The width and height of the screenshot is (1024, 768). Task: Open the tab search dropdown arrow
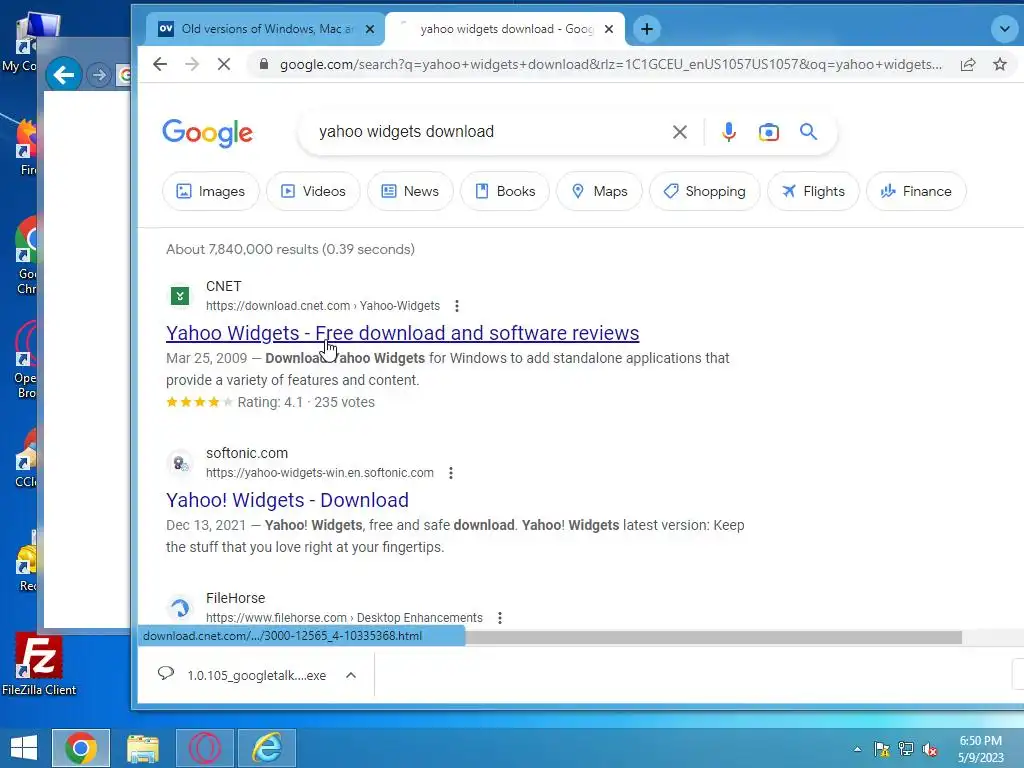pos(1004,29)
